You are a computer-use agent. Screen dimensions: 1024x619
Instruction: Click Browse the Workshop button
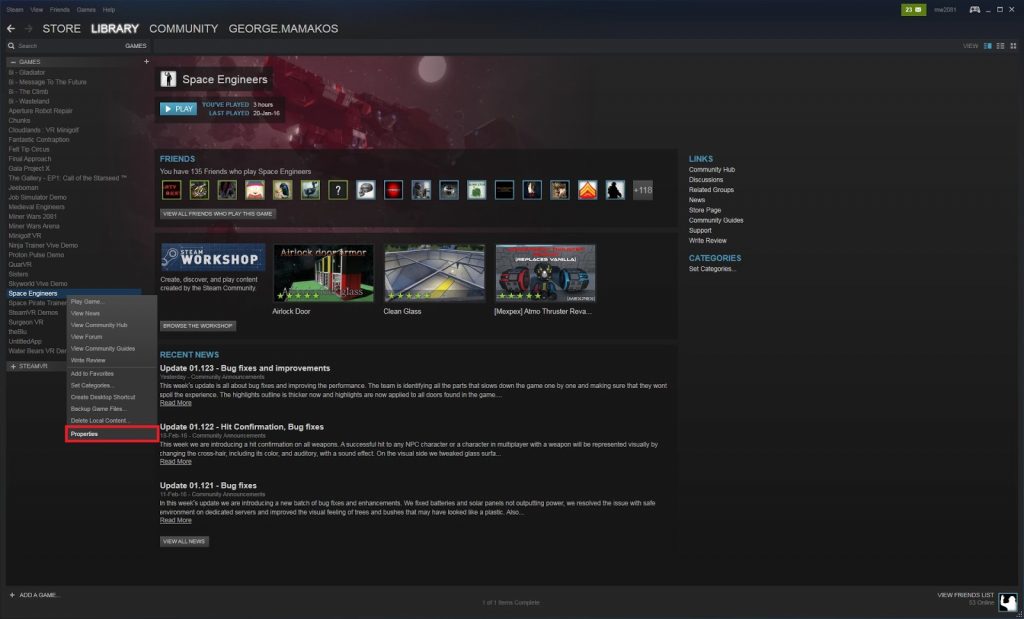click(198, 326)
